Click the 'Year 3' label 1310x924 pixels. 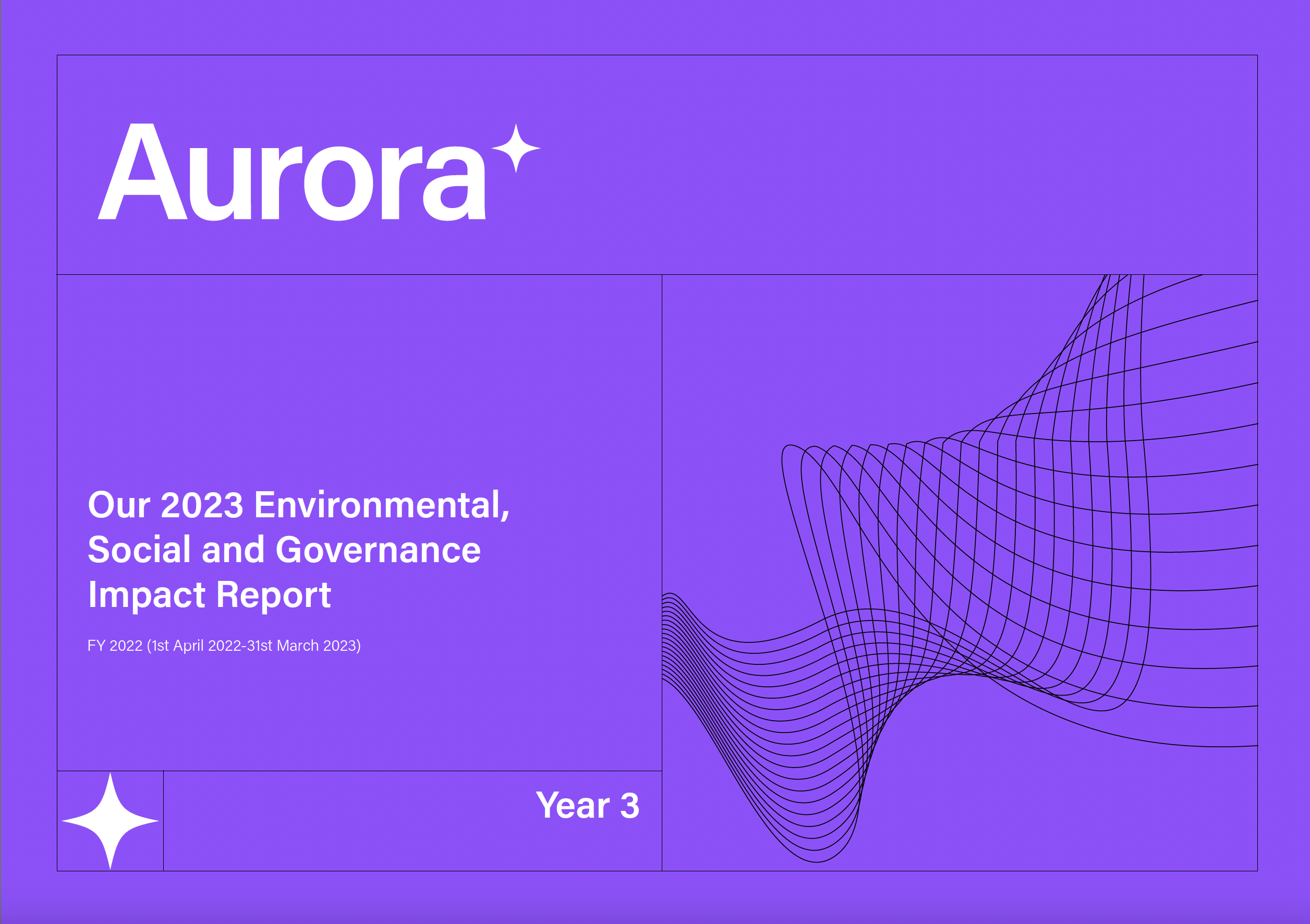click(587, 805)
